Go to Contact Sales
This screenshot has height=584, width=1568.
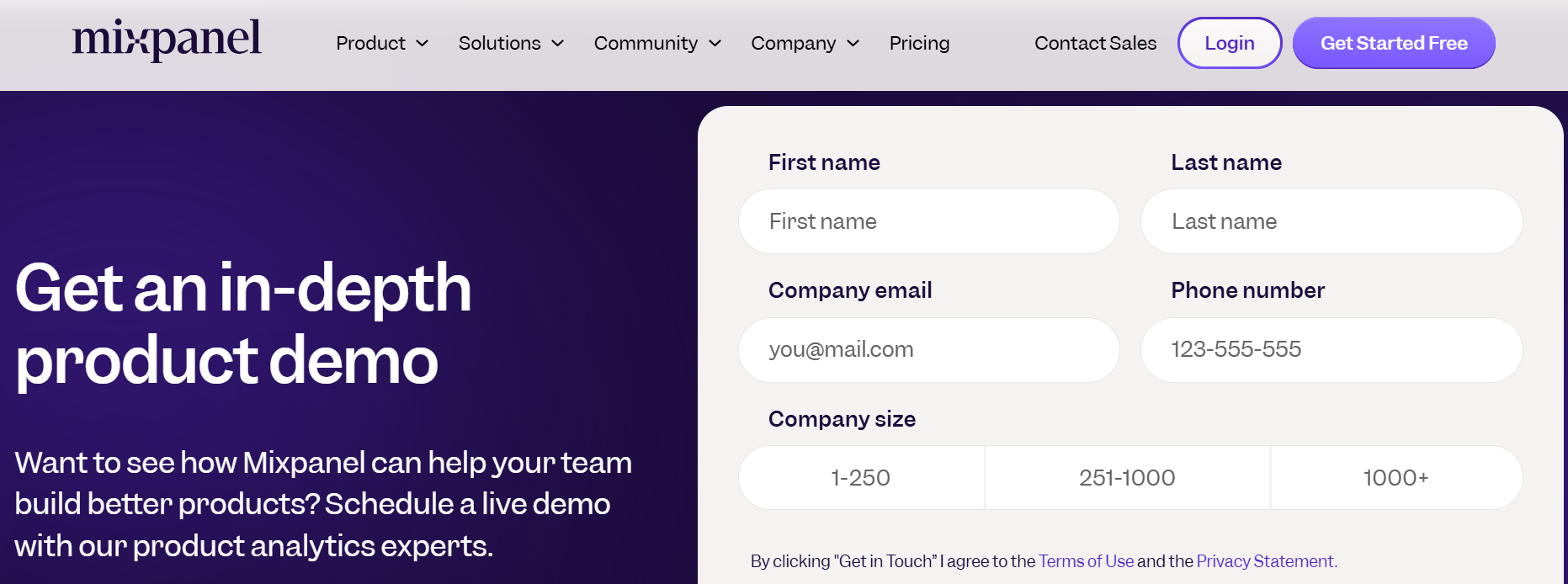click(1095, 44)
